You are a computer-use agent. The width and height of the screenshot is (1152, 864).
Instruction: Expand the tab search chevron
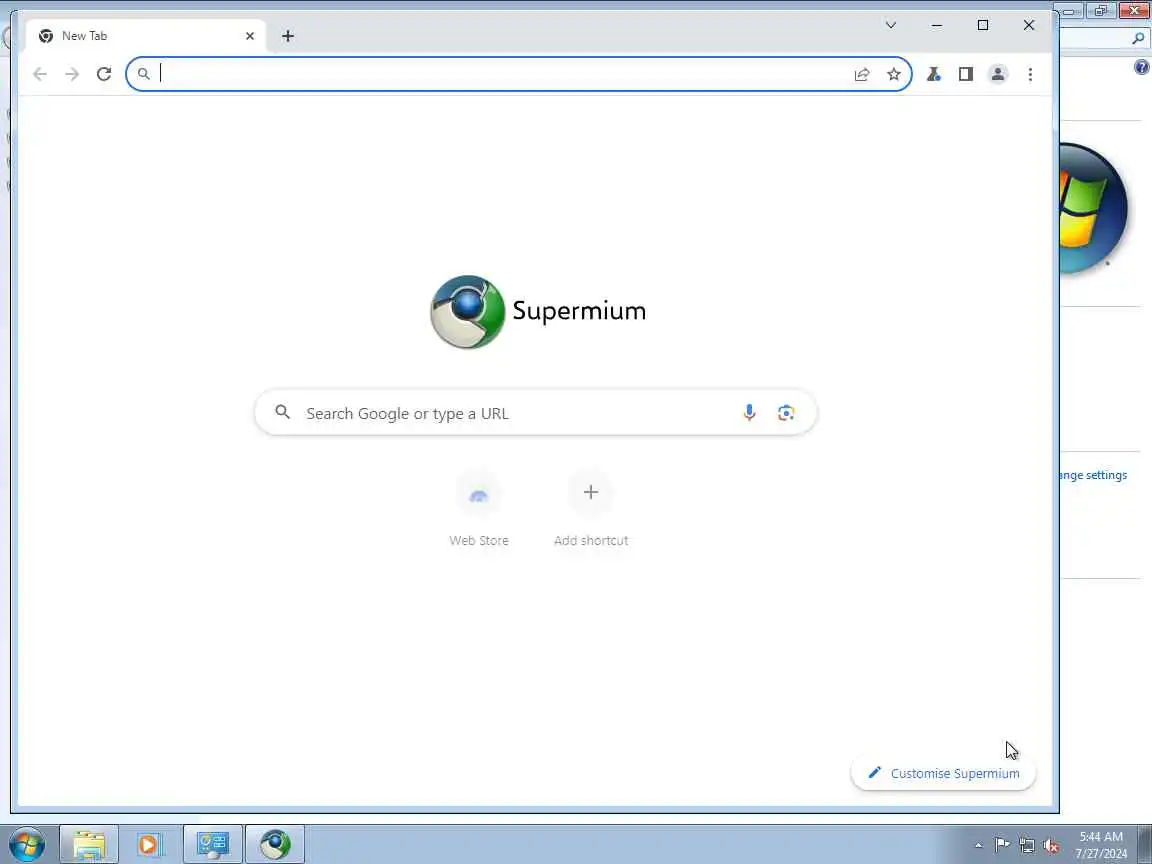(x=890, y=25)
